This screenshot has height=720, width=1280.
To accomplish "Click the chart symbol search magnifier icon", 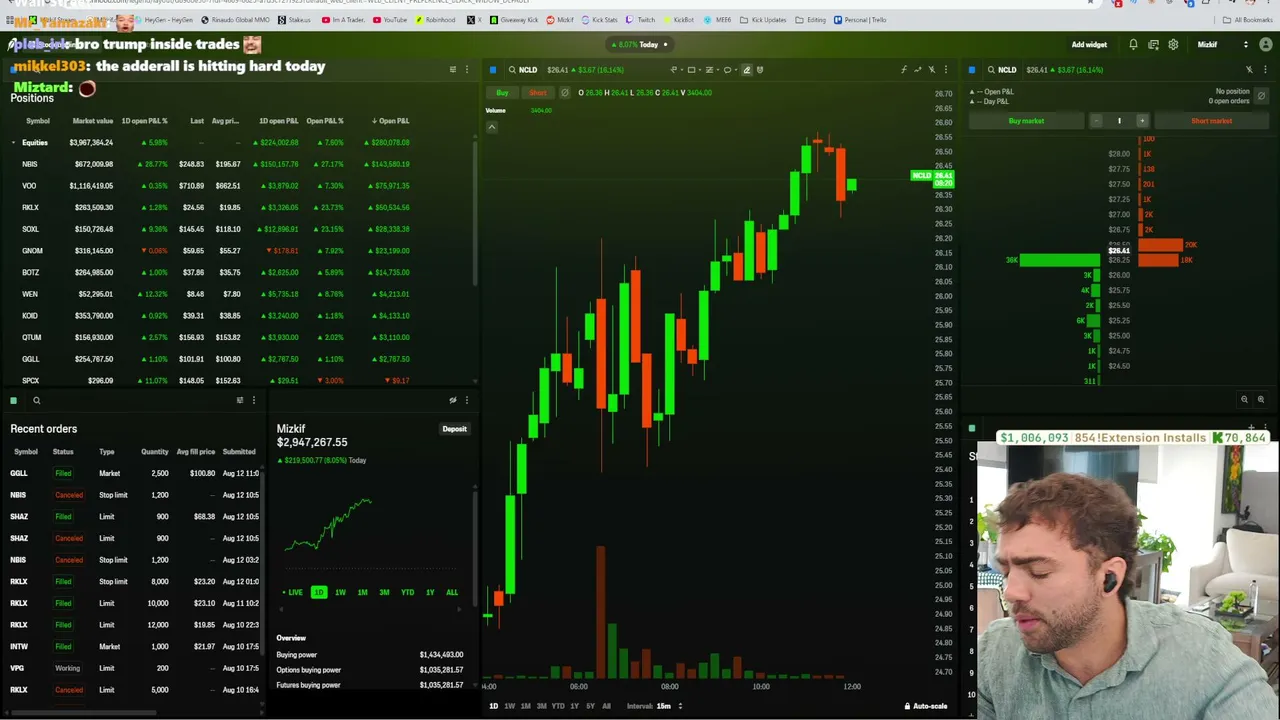I will pyautogui.click(x=512, y=70).
